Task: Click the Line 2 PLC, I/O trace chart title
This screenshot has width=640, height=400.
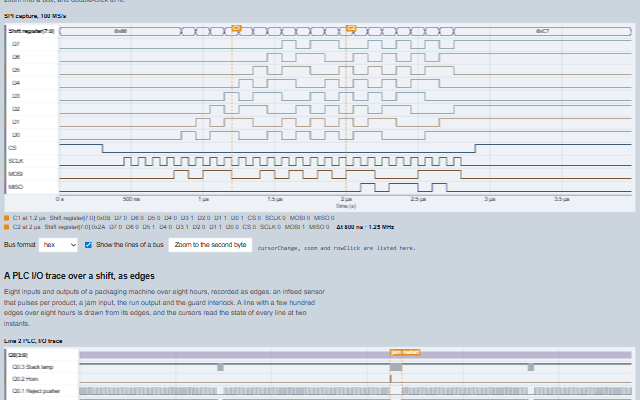Action: click(x=33, y=341)
